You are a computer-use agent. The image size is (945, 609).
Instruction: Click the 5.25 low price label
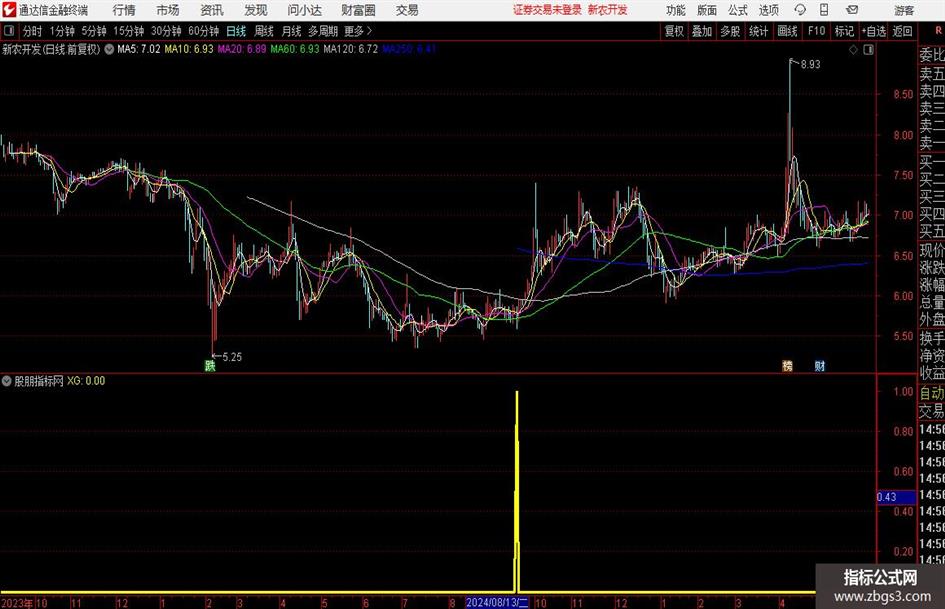pos(232,357)
